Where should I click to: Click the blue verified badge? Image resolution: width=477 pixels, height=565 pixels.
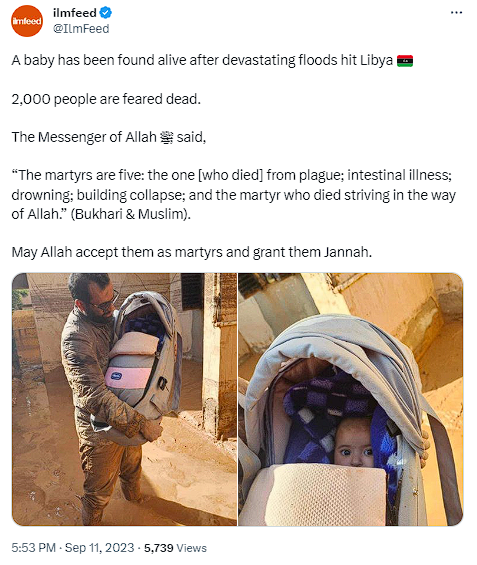click(106, 13)
